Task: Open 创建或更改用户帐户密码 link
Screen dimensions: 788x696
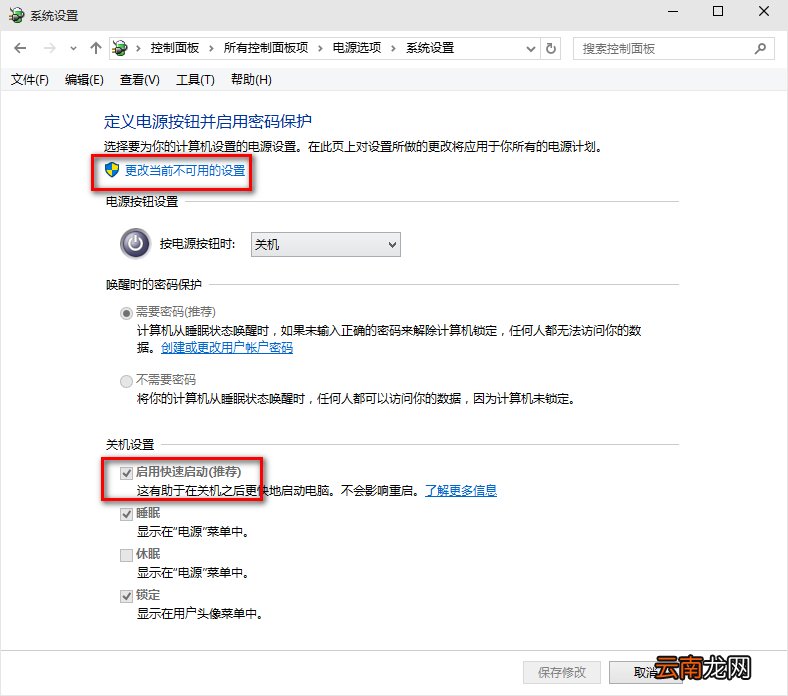Action: pyautogui.click(x=227, y=347)
